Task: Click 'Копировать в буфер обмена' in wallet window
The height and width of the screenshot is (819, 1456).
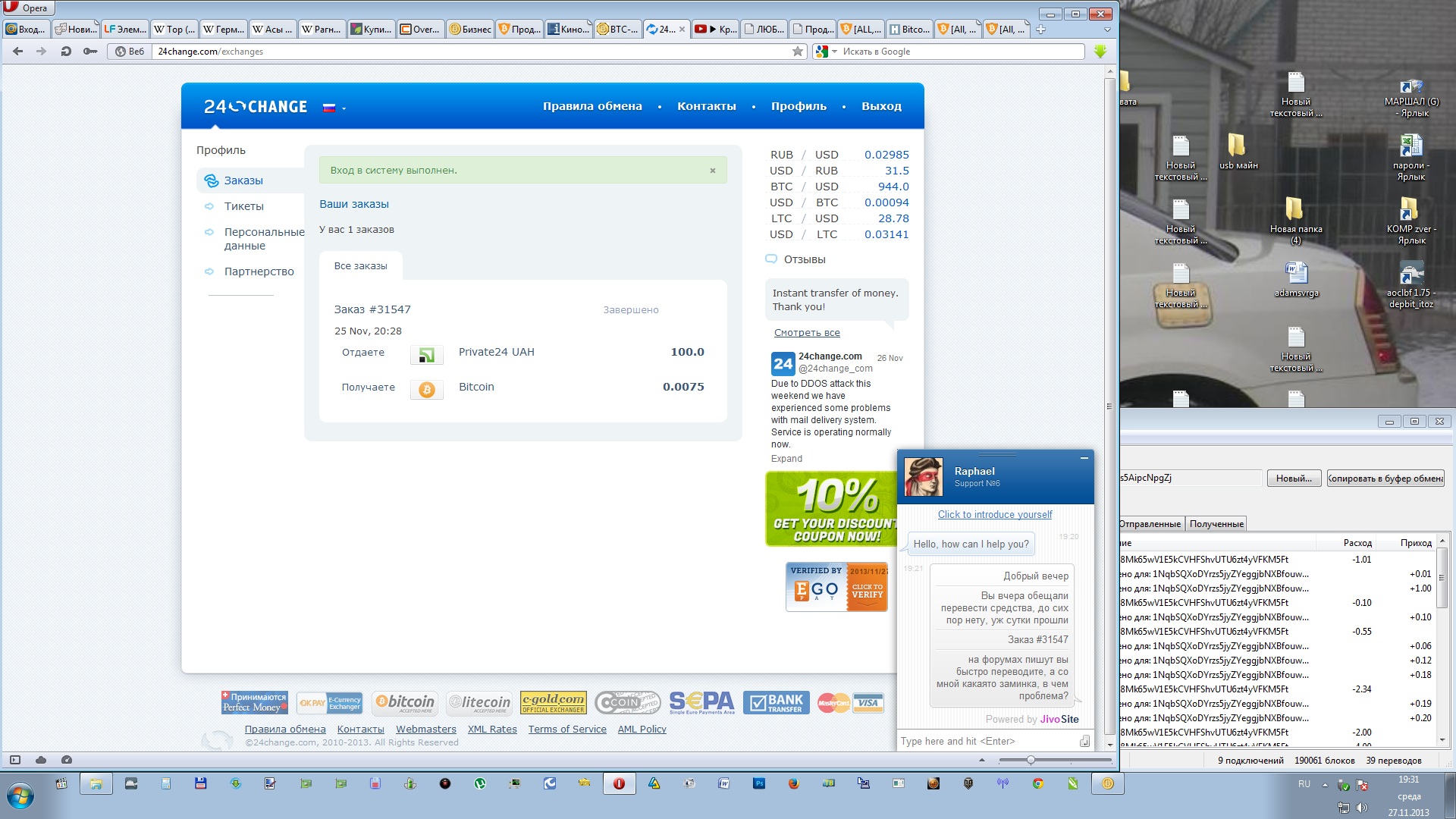Action: click(1385, 479)
